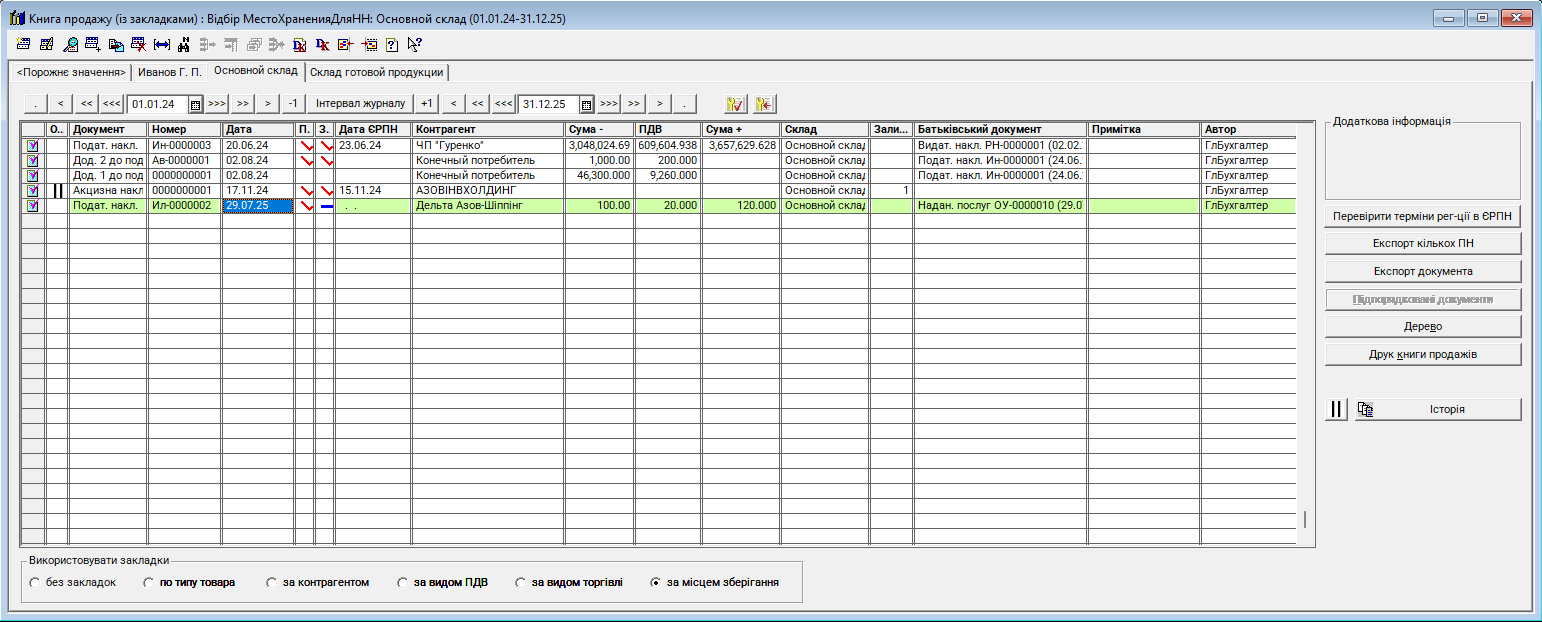Open the 'Иванов Г. П.' tab
Viewport: 1542px width, 622px height.
(x=169, y=72)
